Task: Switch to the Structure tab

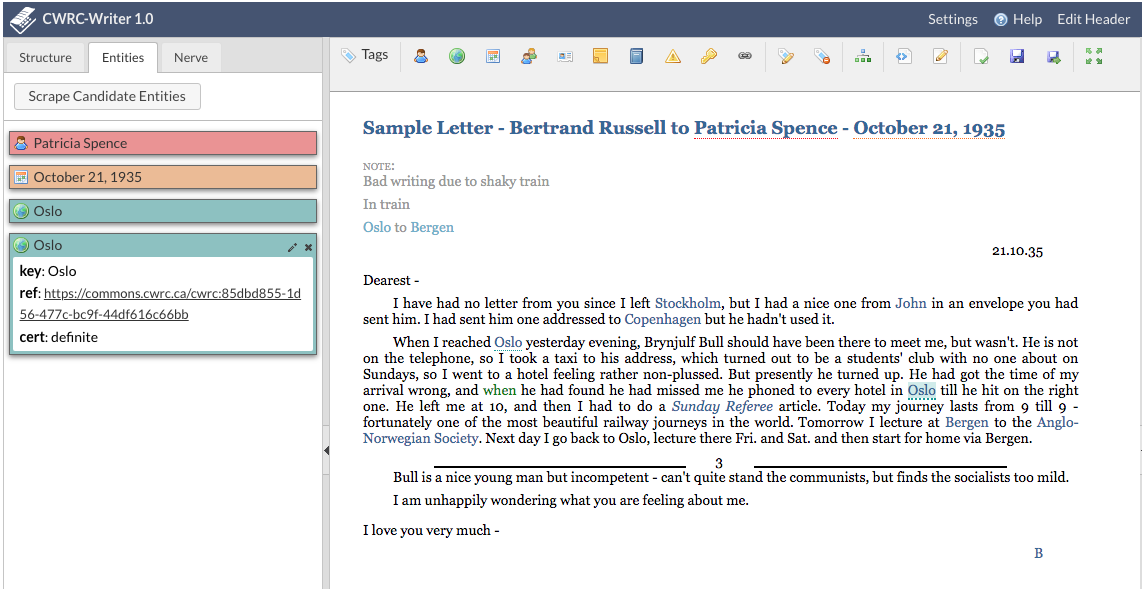Action: click(x=45, y=58)
